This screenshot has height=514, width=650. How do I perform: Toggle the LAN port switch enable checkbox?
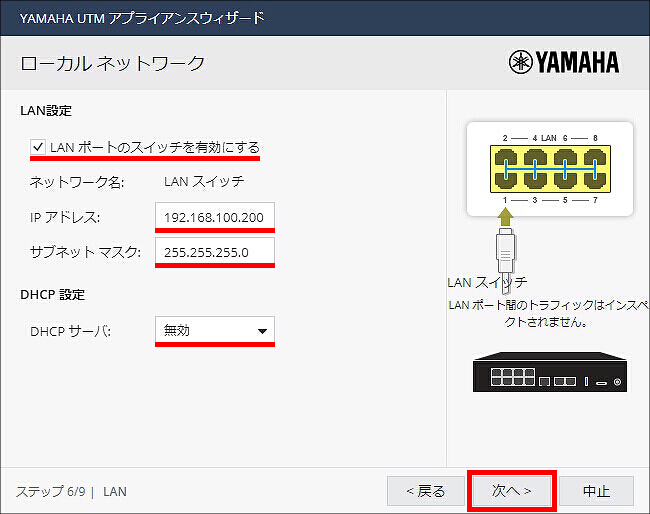[38, 147]
